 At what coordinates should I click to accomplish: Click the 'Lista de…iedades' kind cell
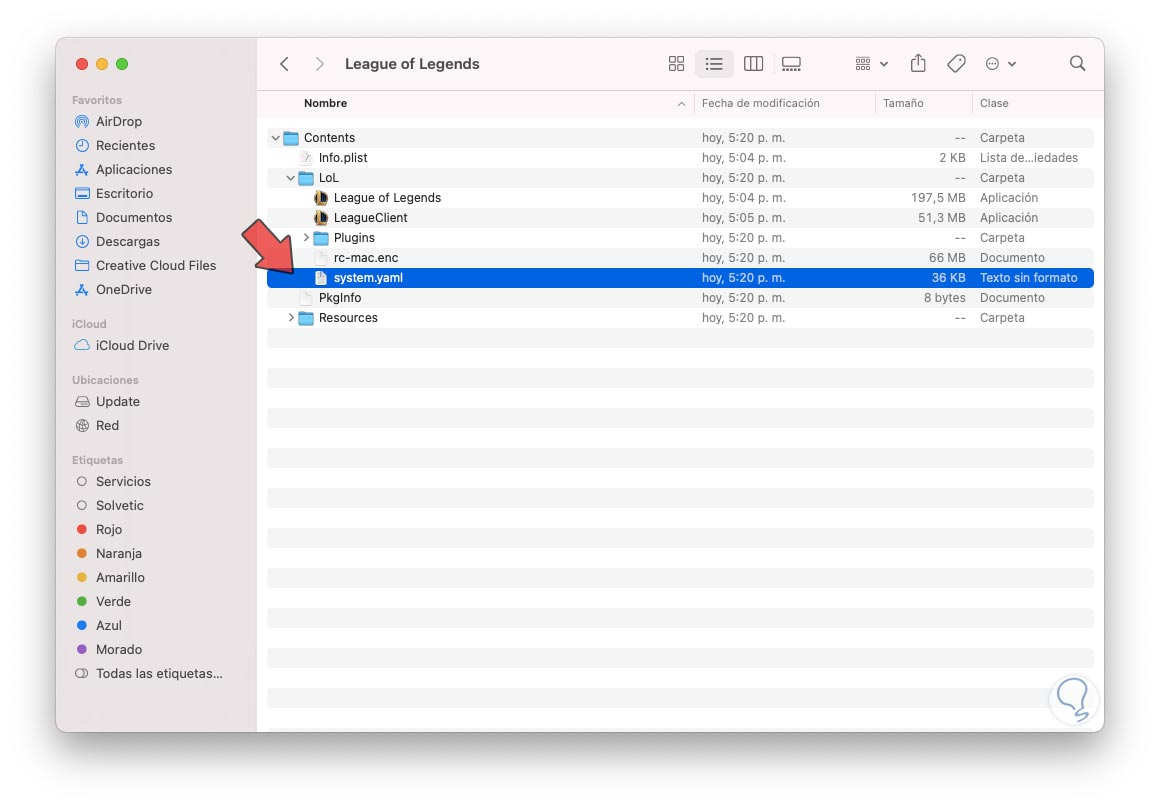click(1028, 158)
